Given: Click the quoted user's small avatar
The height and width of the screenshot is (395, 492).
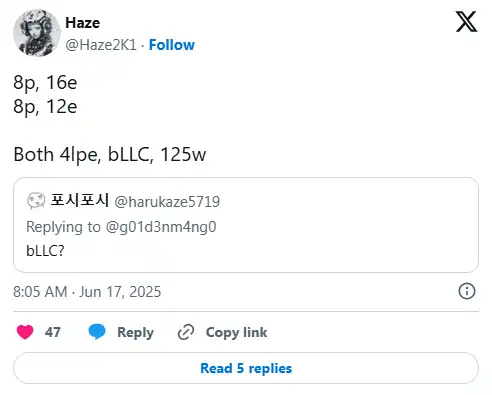Looking at the screenshot, I should point(36,201).
